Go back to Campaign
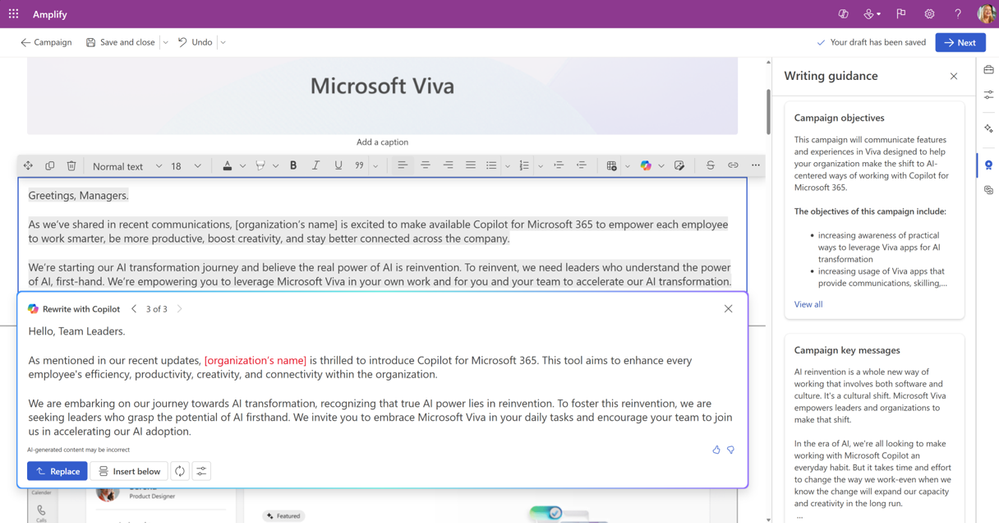 (46, 42)
